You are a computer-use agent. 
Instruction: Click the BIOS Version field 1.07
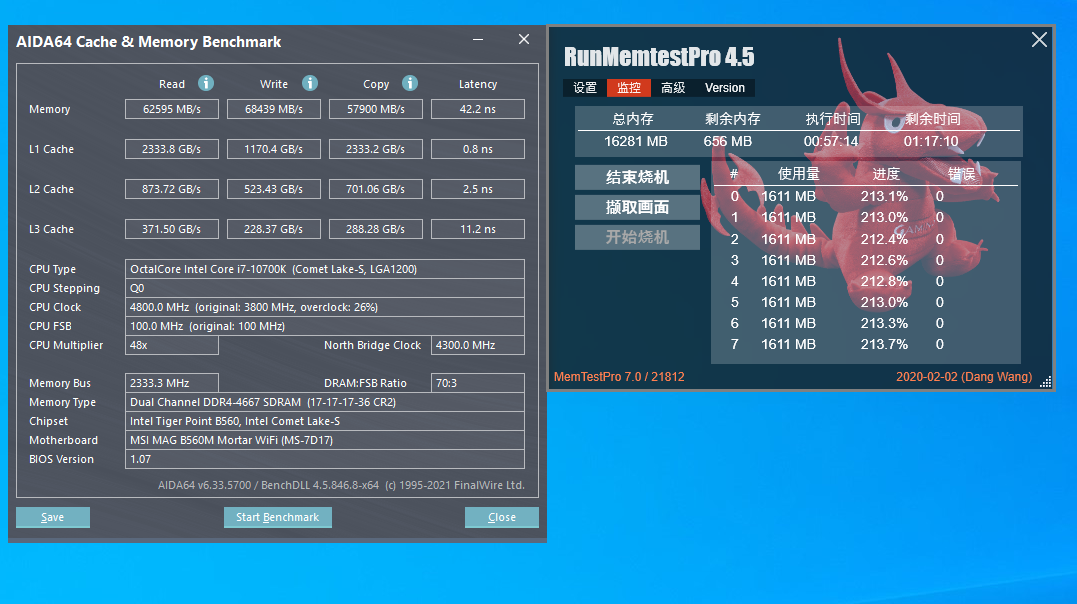pyautogui.click(x=325, y=459)
